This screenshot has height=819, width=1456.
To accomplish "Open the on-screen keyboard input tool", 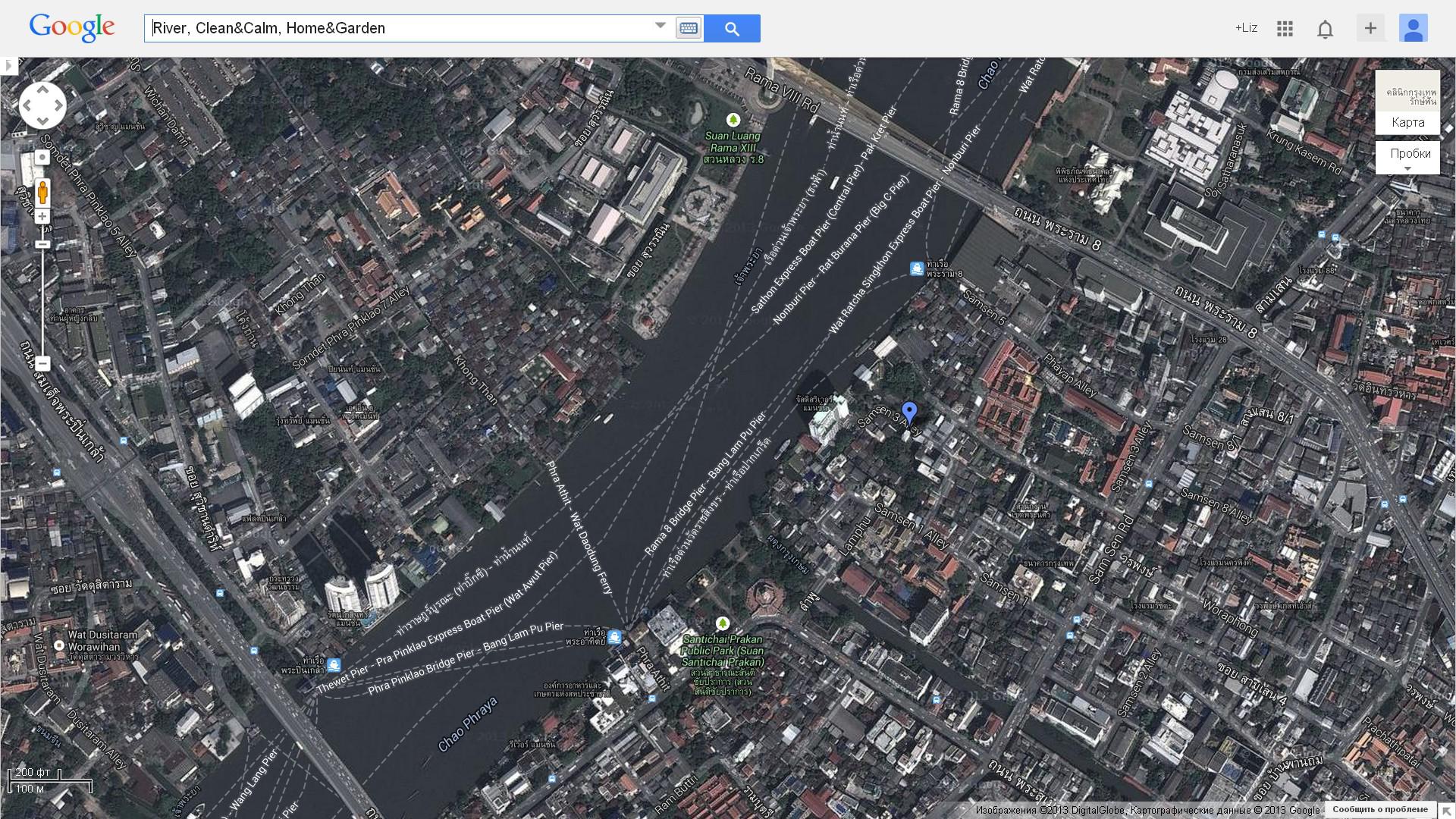I will [689, 29].
